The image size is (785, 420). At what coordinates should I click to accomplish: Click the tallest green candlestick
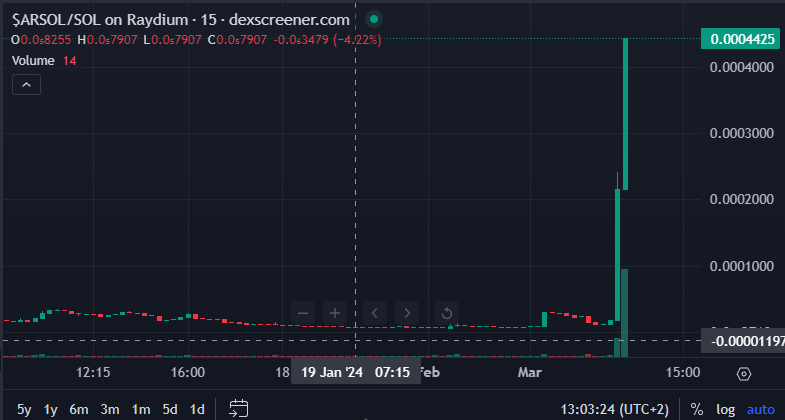tap(625, 114)
